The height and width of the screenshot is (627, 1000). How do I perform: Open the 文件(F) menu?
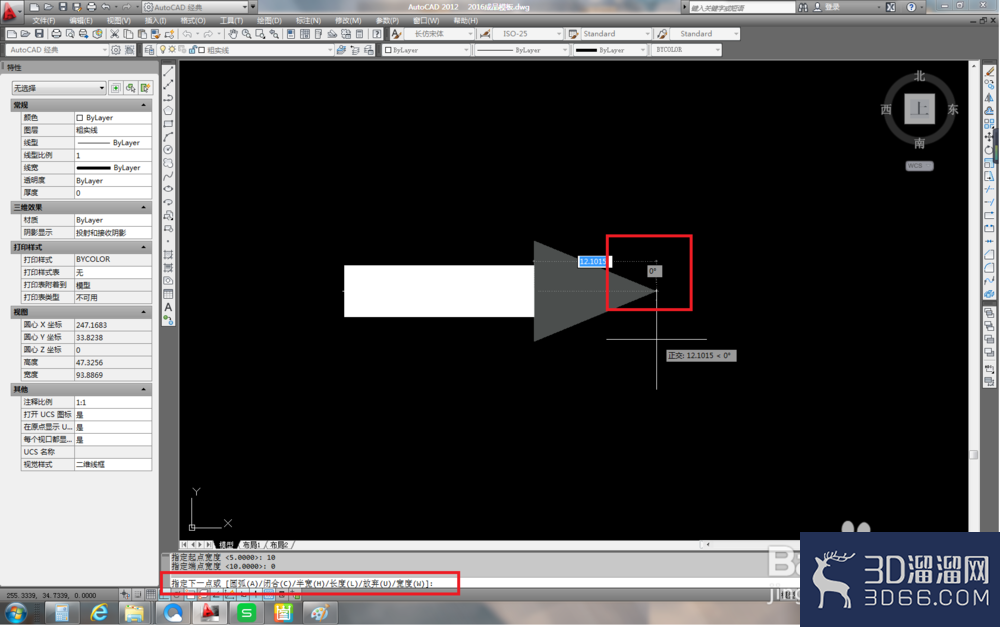click(x=44, y=21)
